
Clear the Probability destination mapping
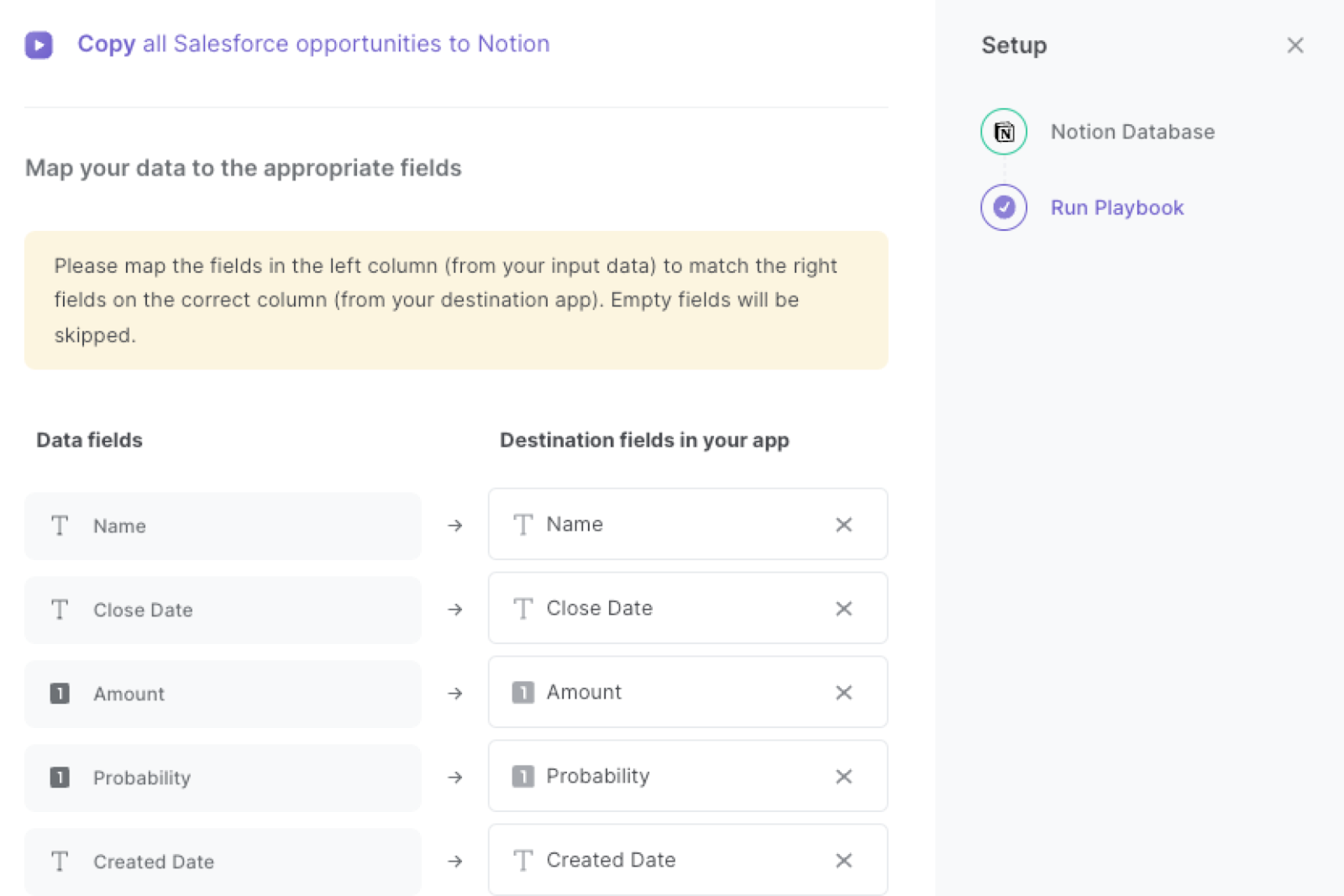pos(844,777)
